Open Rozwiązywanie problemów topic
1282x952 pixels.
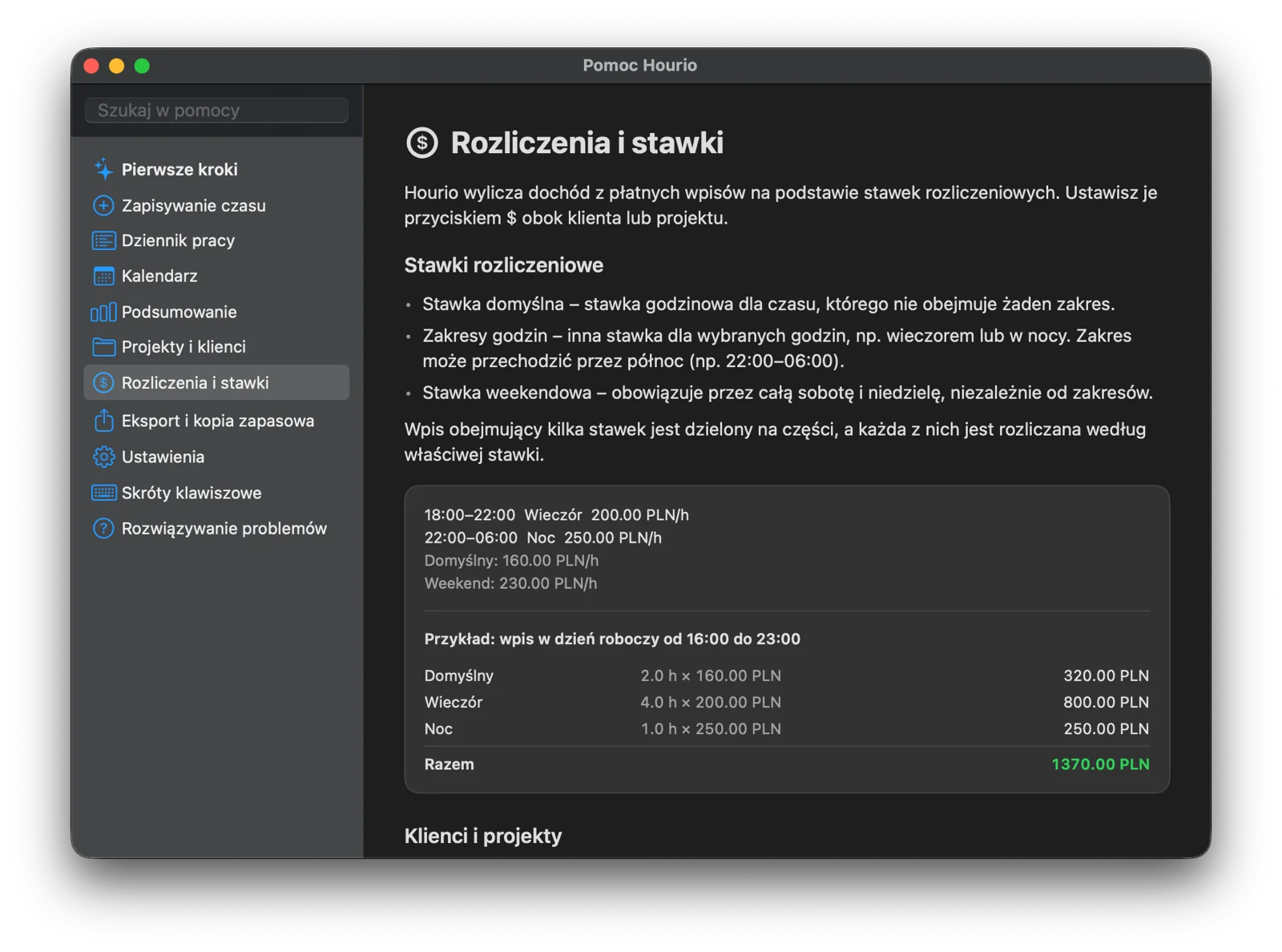pos(216,528)
